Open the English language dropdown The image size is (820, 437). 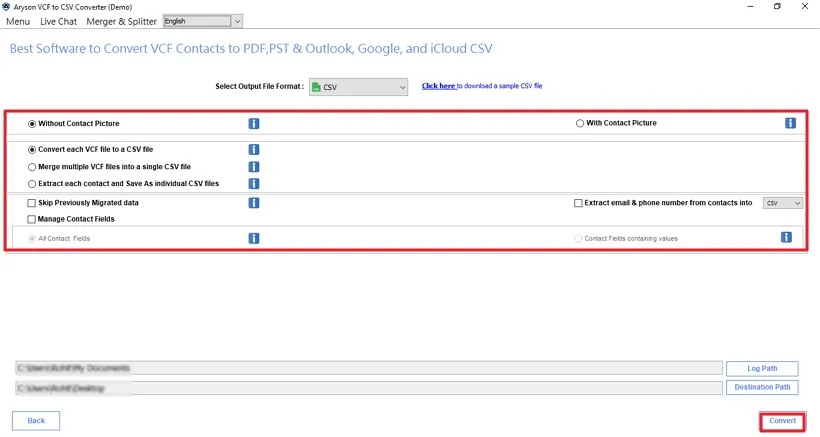[x=202, y=21]
